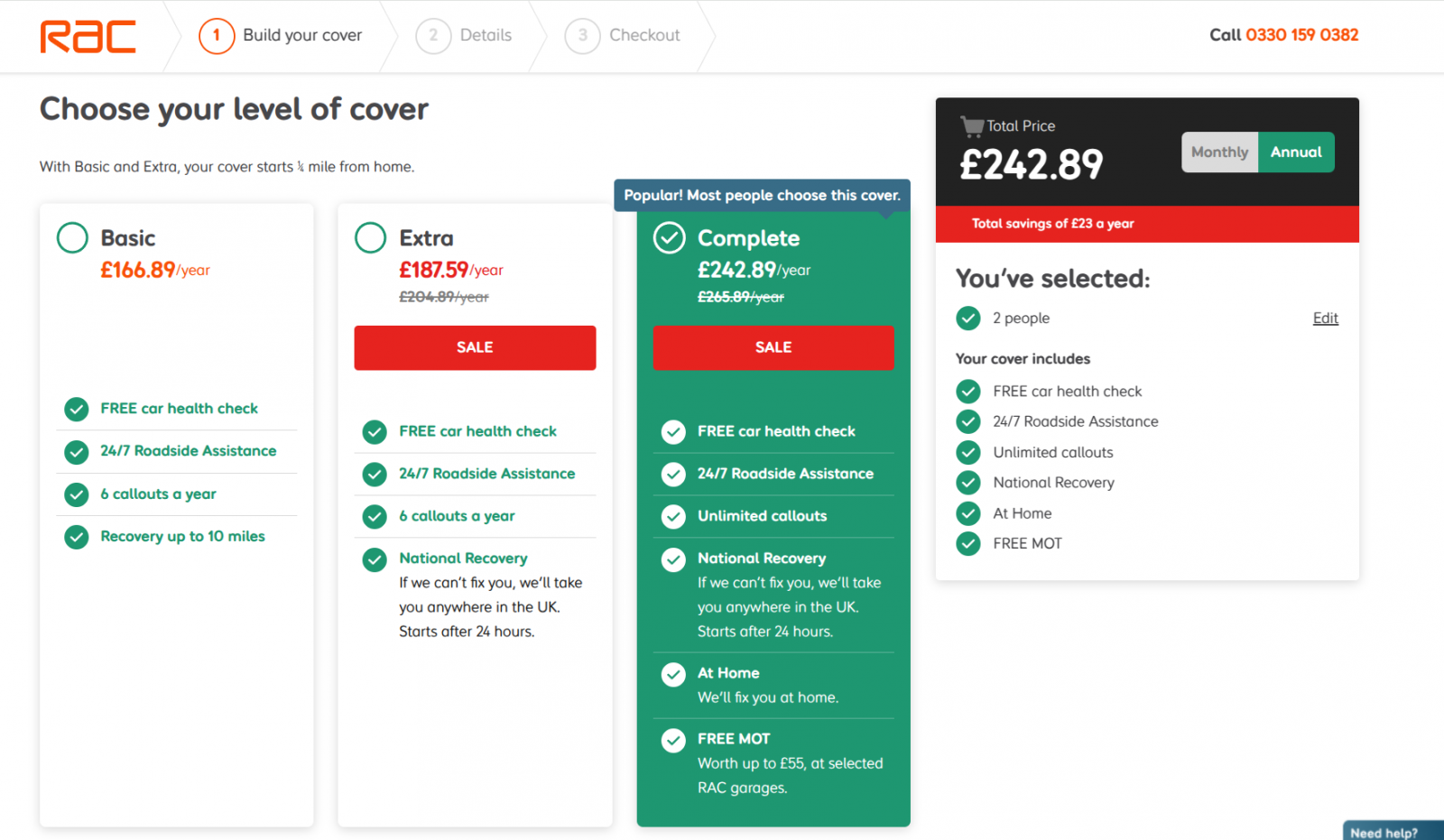
Task: Click the phone number 0330 159 0382
Action: pyautogui.click(x=1301, y=35)
